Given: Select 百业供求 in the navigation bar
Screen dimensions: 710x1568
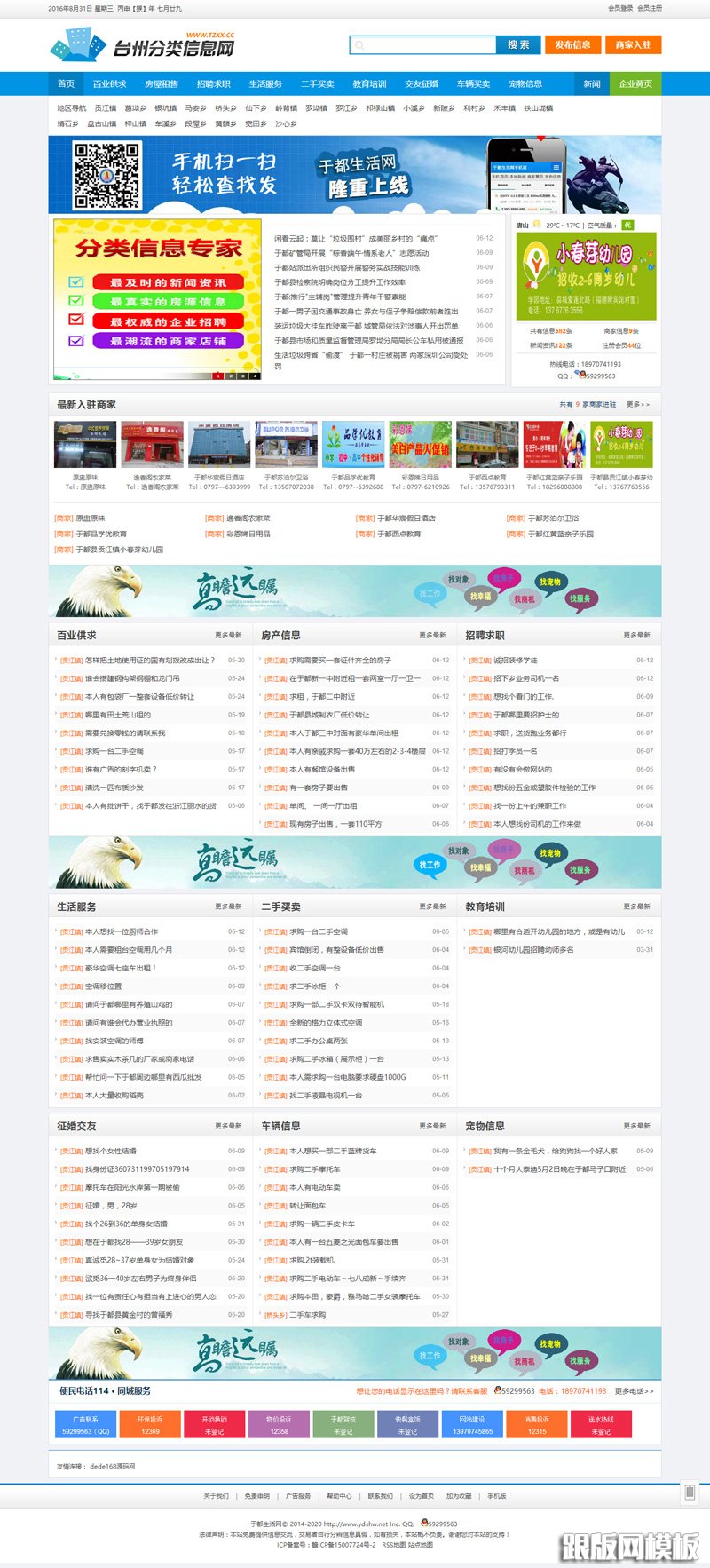Looking at the screenshot, I should click(109, 83).
